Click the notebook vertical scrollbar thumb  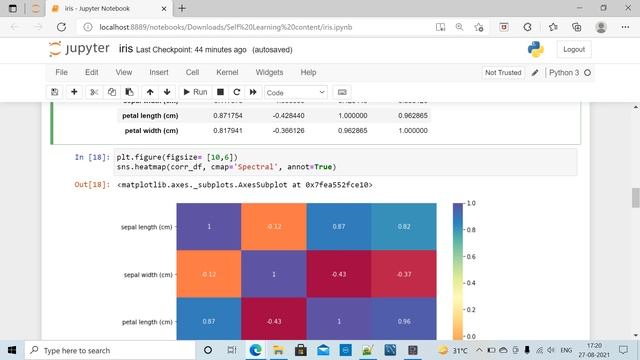636,198
